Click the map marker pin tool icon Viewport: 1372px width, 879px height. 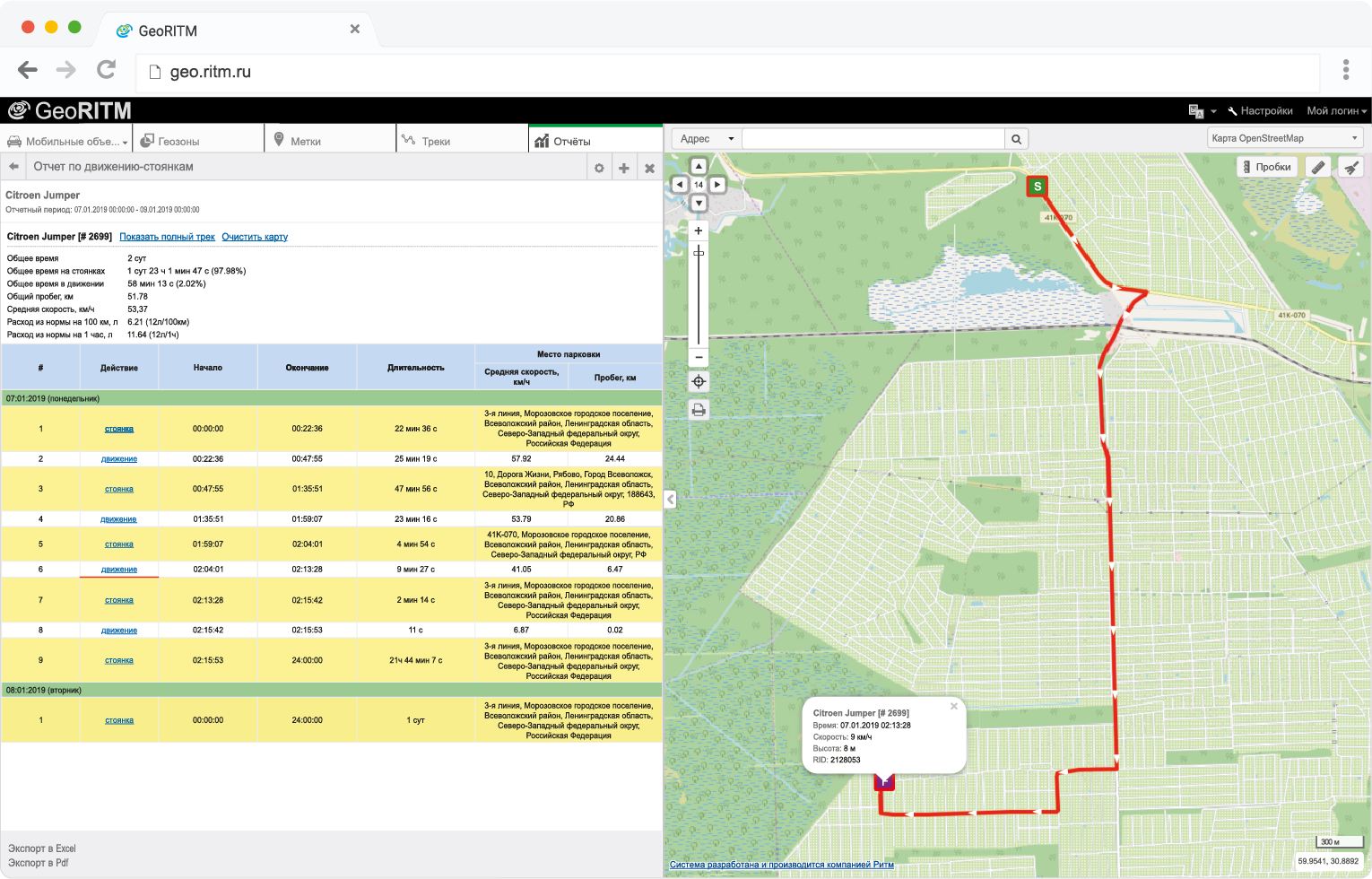tap(1350, 167)
